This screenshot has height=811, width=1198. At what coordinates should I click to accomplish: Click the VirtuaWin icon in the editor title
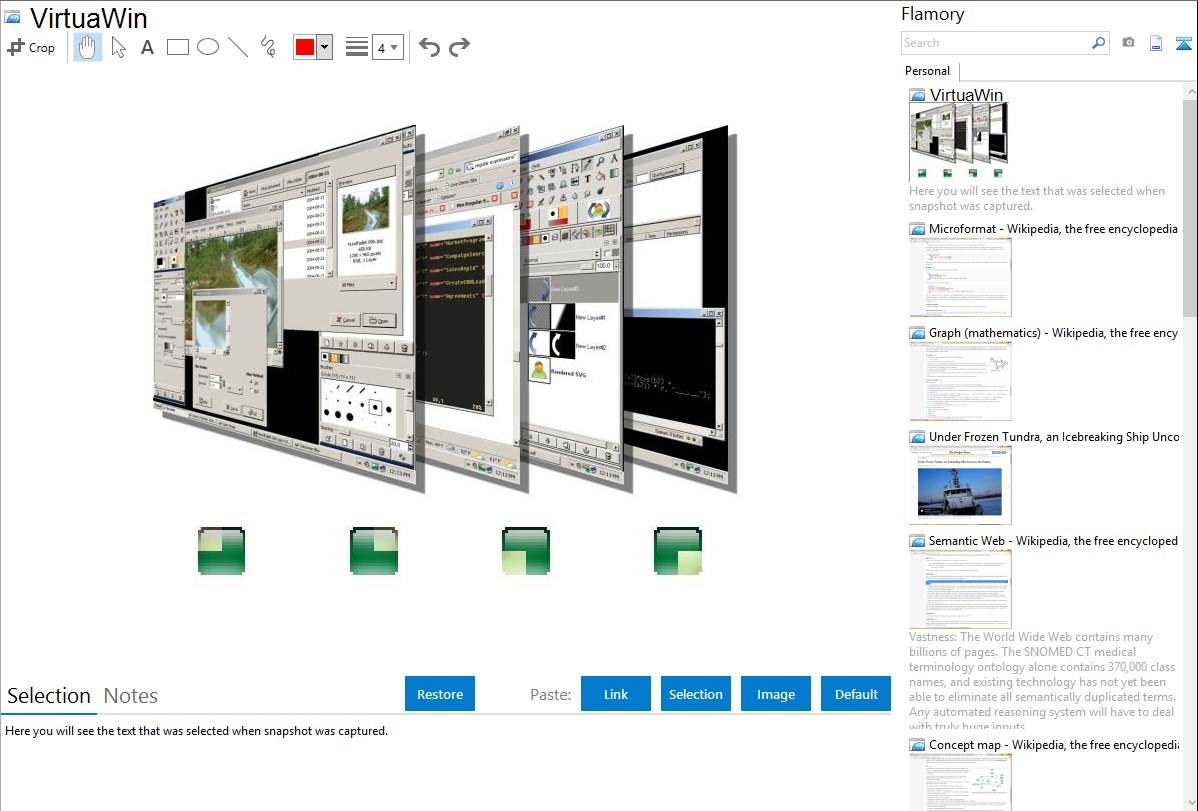[x=13, y=17]
